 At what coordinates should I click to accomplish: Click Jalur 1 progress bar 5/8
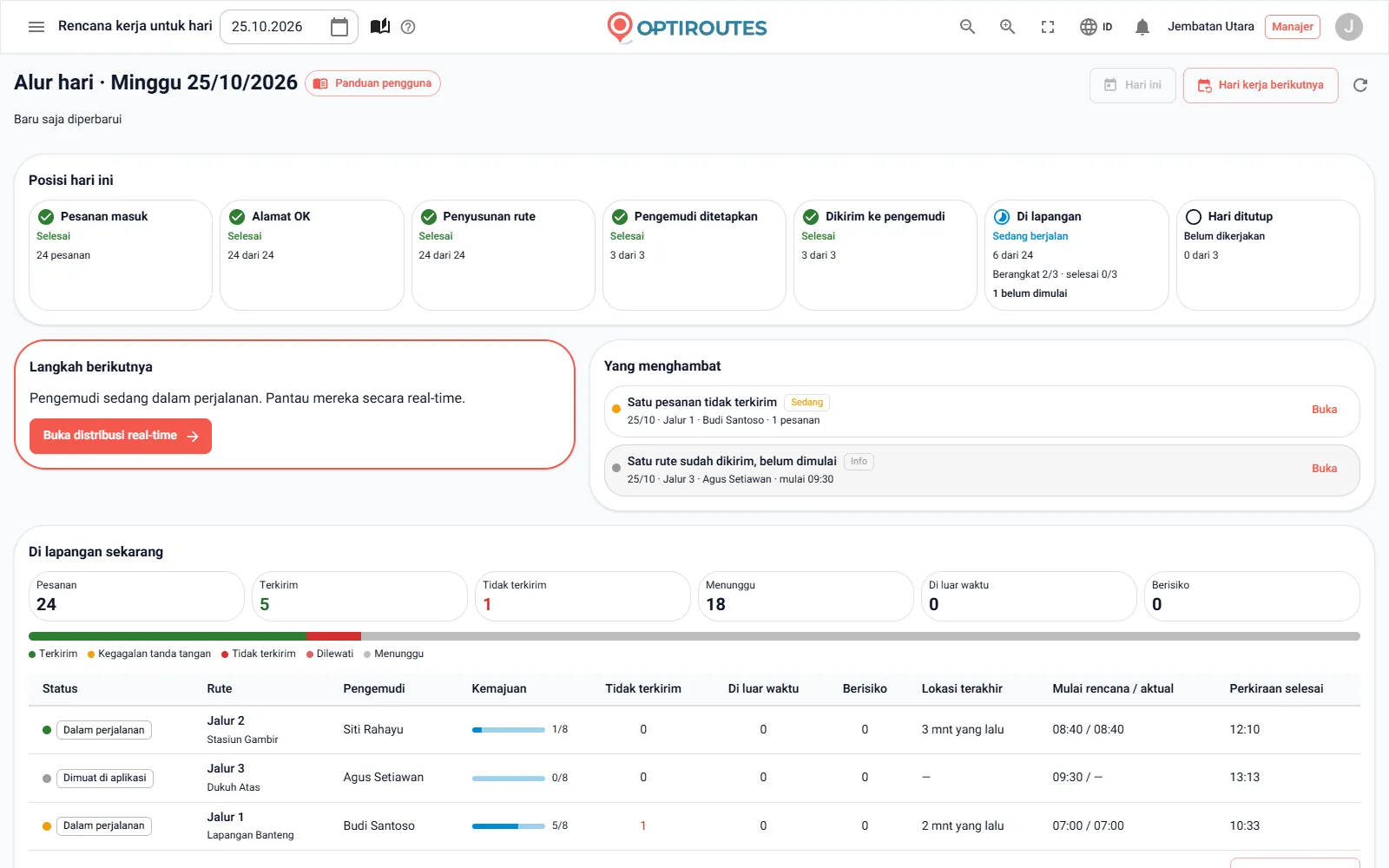click(x=508, y=826)
